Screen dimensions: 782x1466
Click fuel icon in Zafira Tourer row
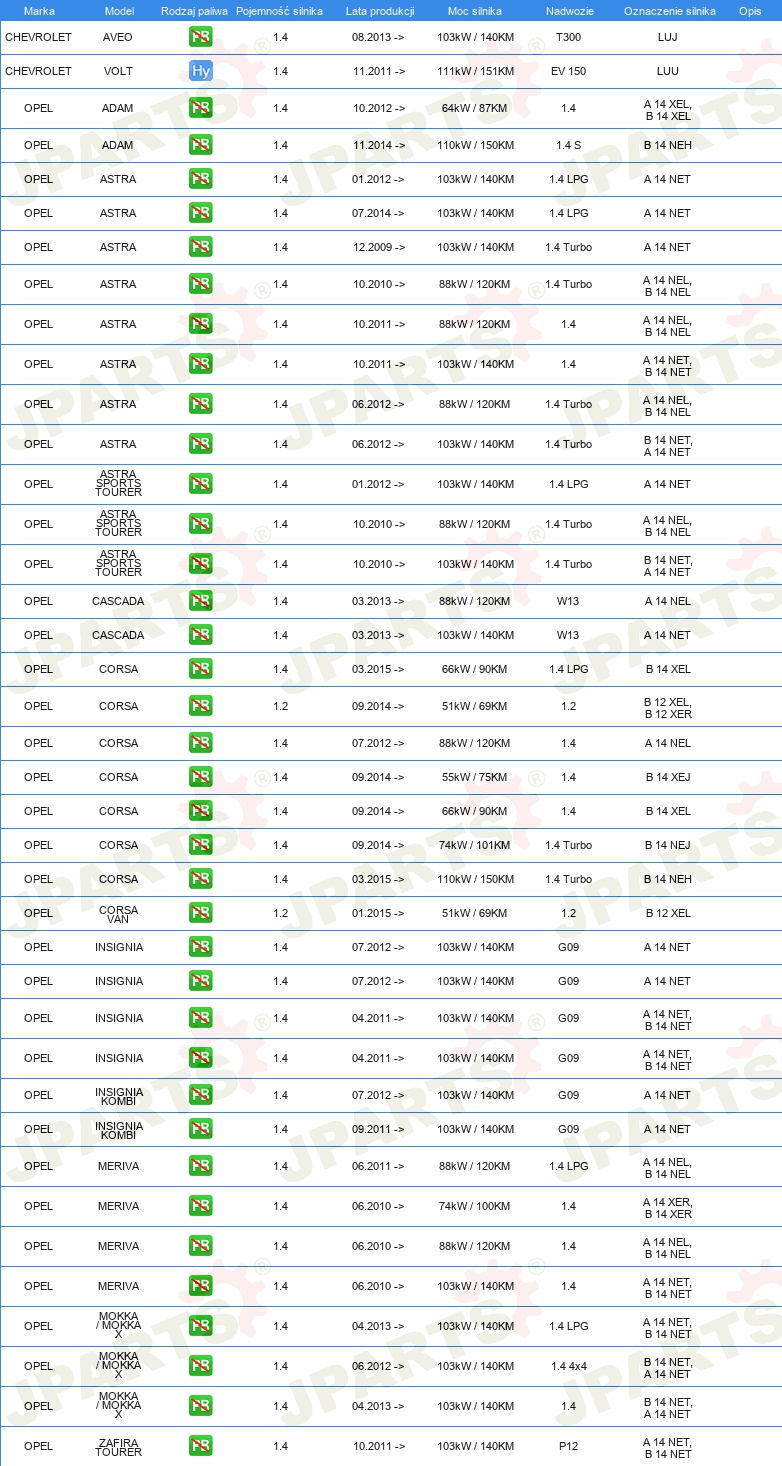[201, 1446]
